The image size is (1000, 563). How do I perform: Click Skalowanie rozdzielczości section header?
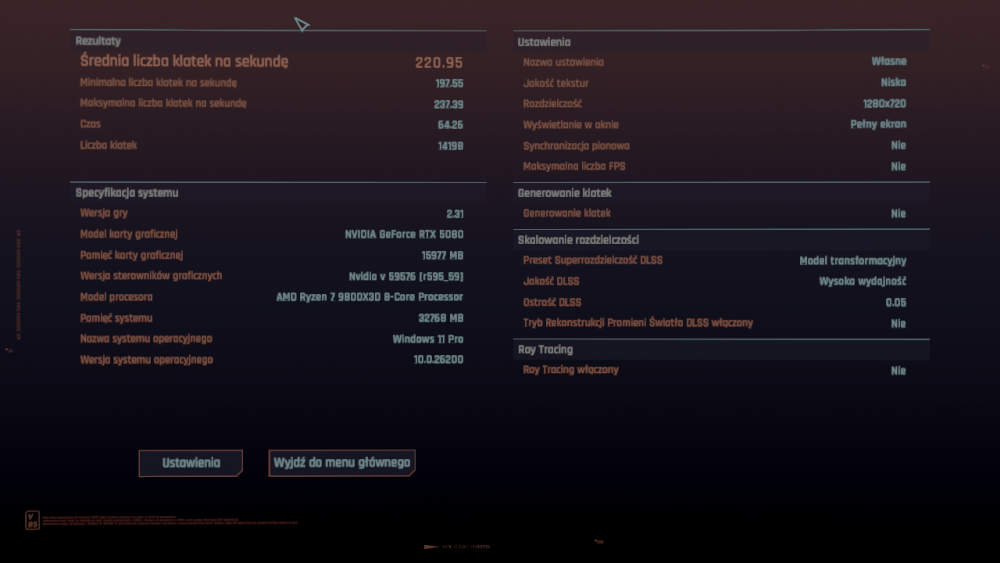578,240
